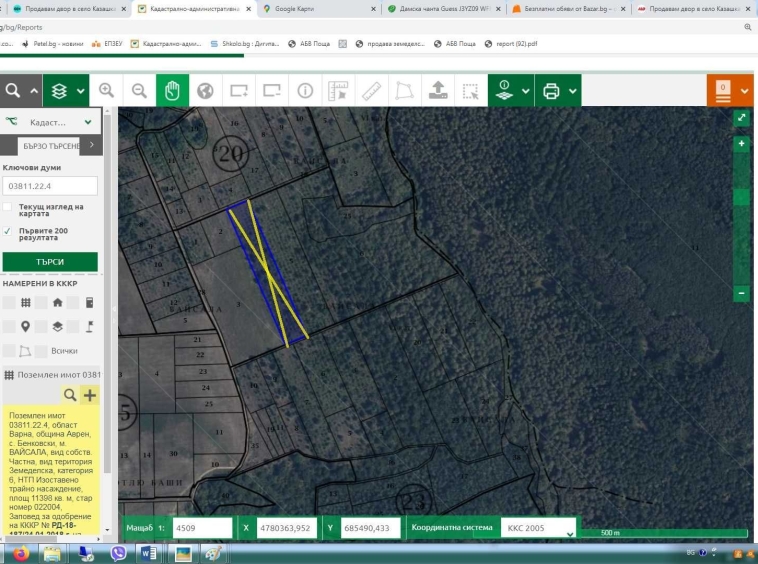
Task: Select the measure area polygon tool
Action: (404, 90)
